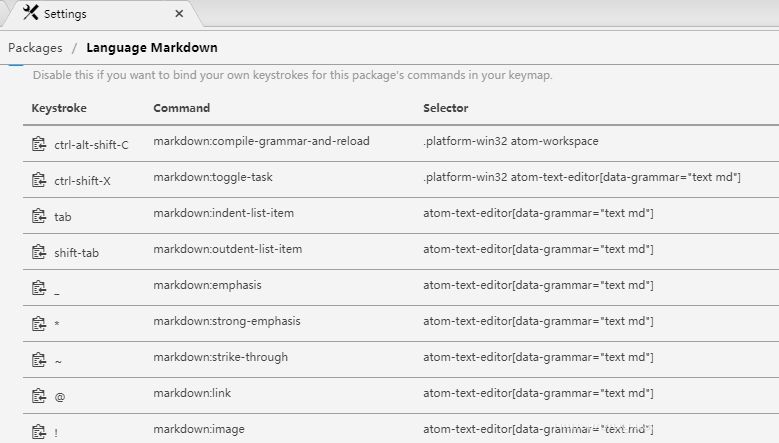Go to Packages breadcrumb link
The image size is (779, 443).
pyautogui.click(x=35, y=47)
